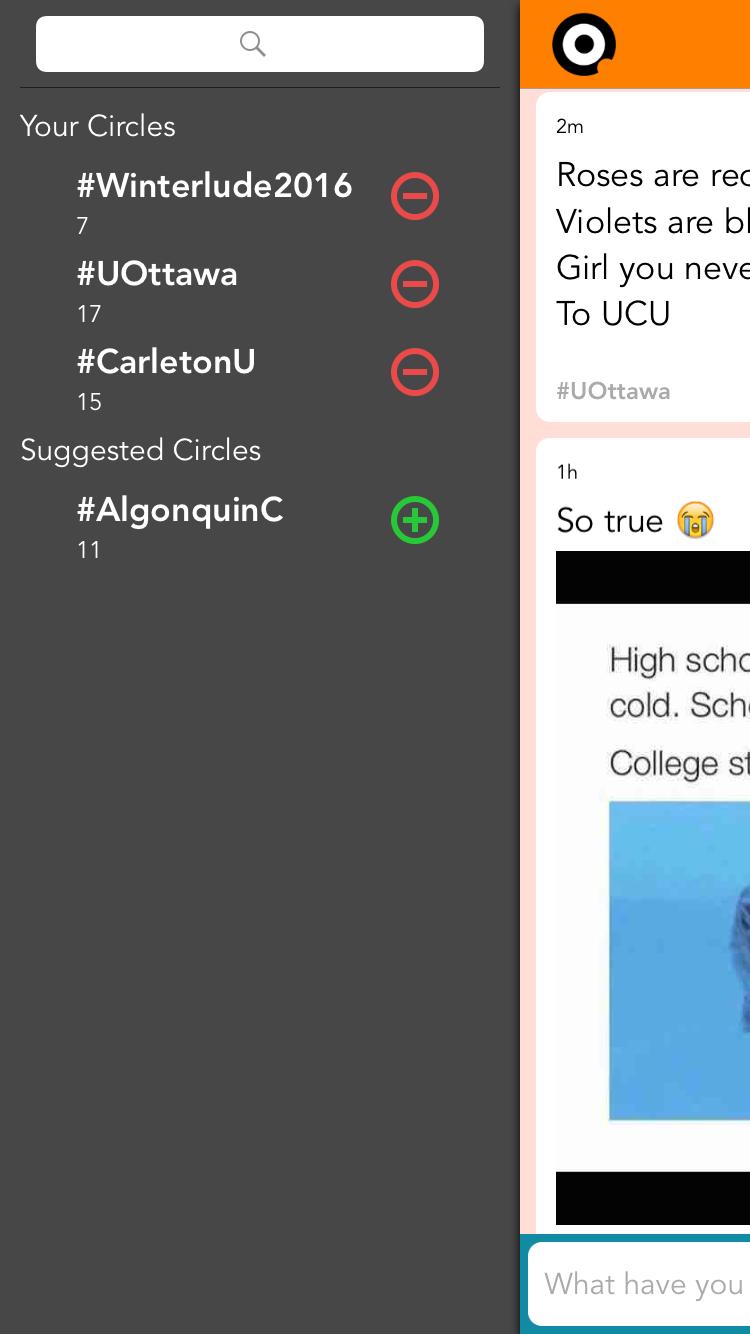Remove the #UOttawa circle with minus icon

(414, 284)
